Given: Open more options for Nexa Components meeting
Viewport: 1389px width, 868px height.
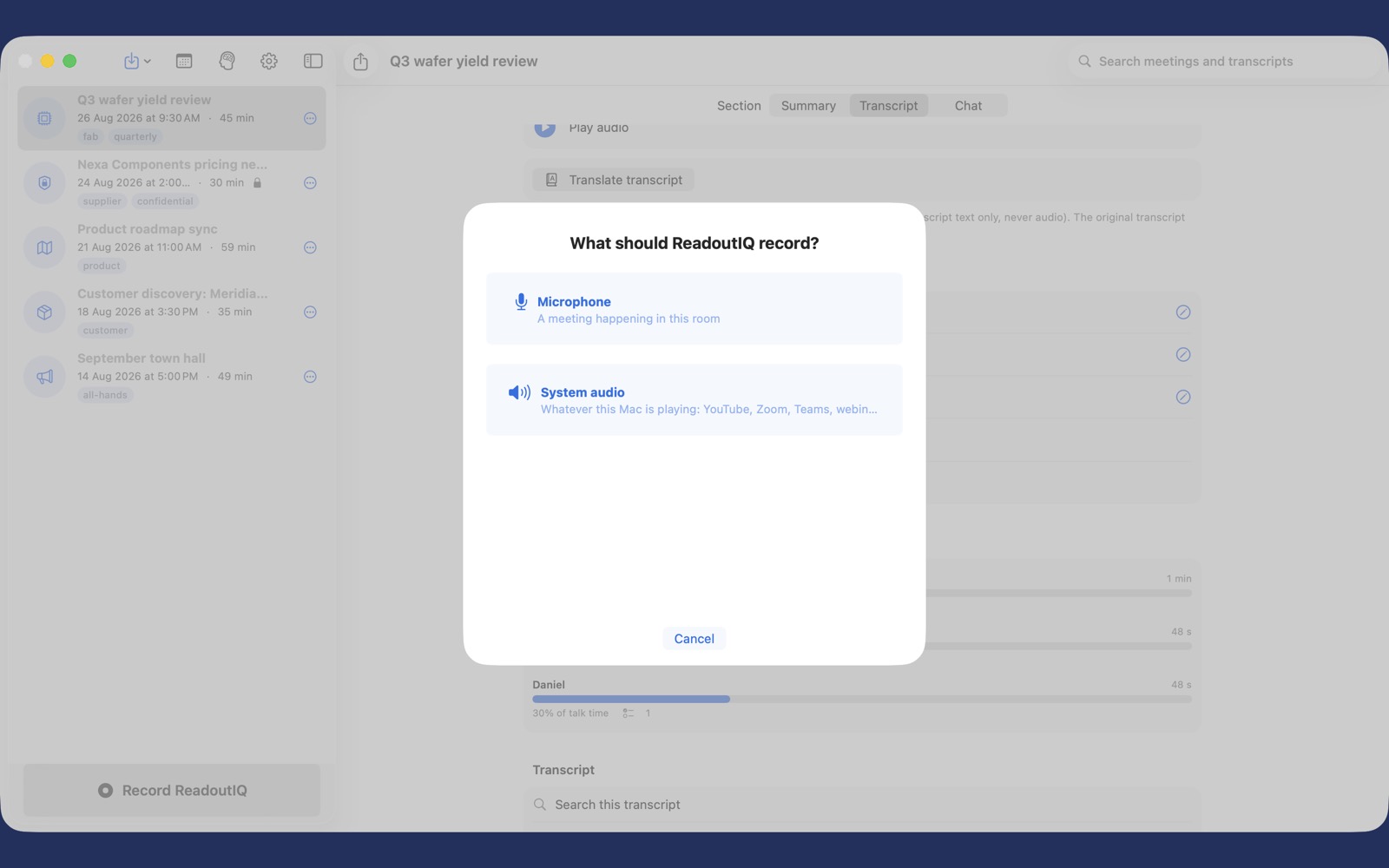Looking at the screenshot, I should (x=310, y=183).
